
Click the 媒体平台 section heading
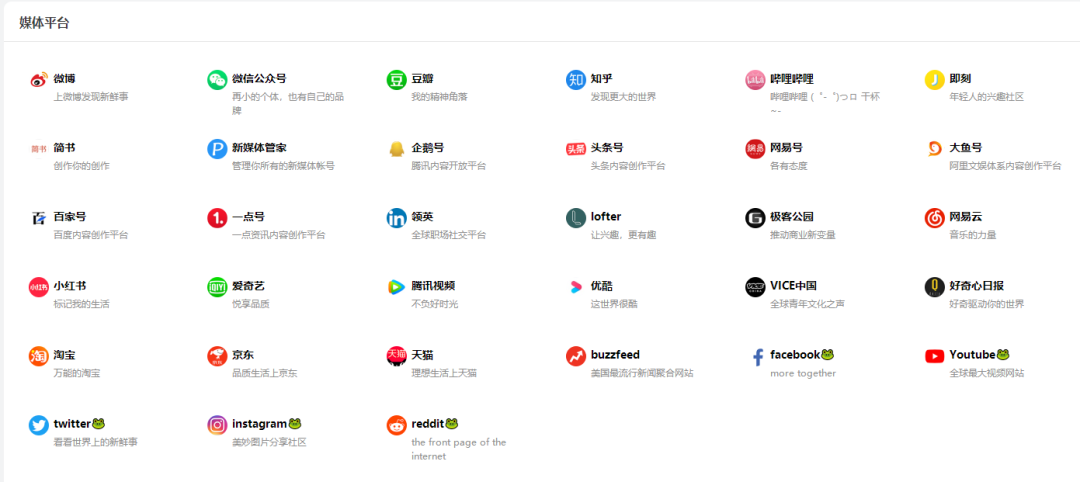click(44, 23)
